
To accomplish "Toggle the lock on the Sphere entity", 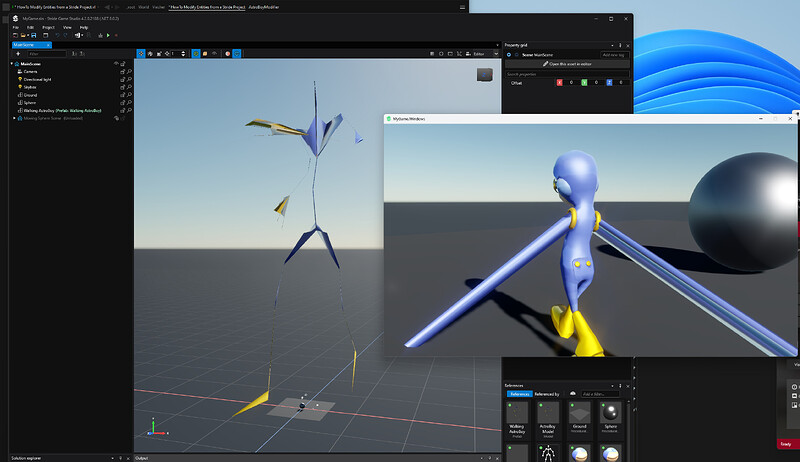I will (122, 102).
